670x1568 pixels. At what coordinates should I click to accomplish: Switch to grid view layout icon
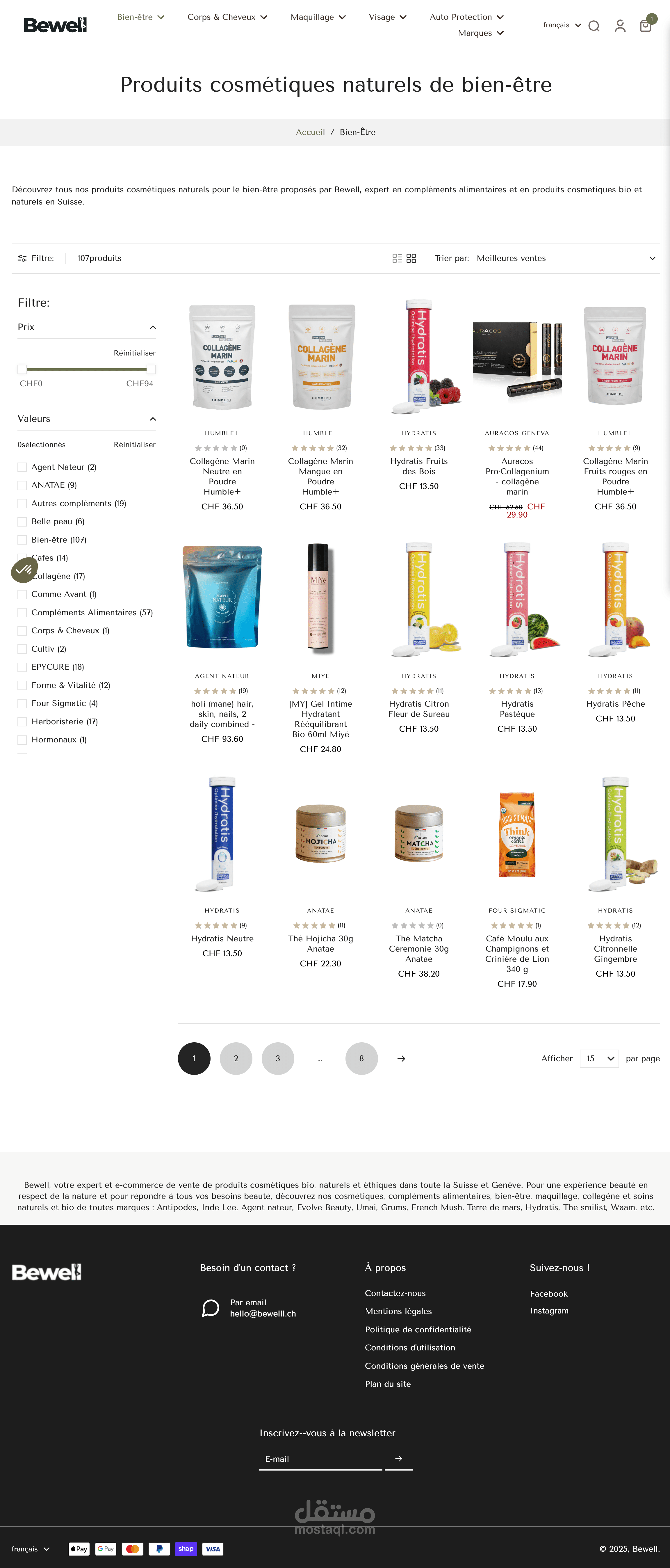tap(411, 258)
